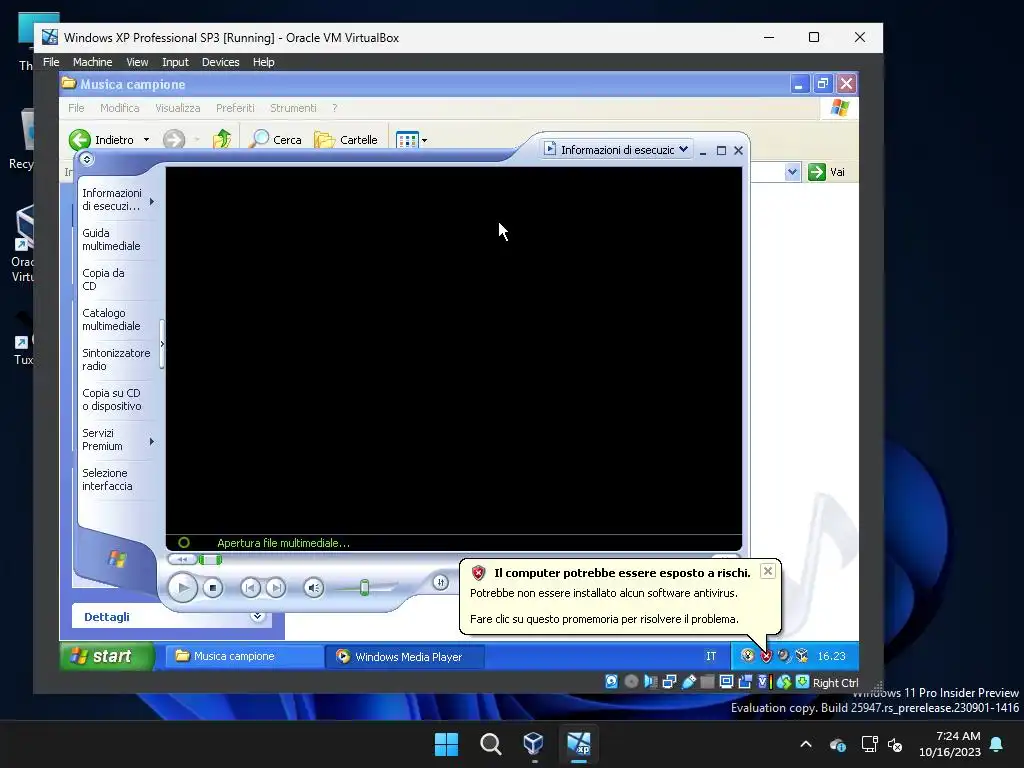Click the XP tray clock 16.23
Screen dimensions: 1024x768
(831, 656)
